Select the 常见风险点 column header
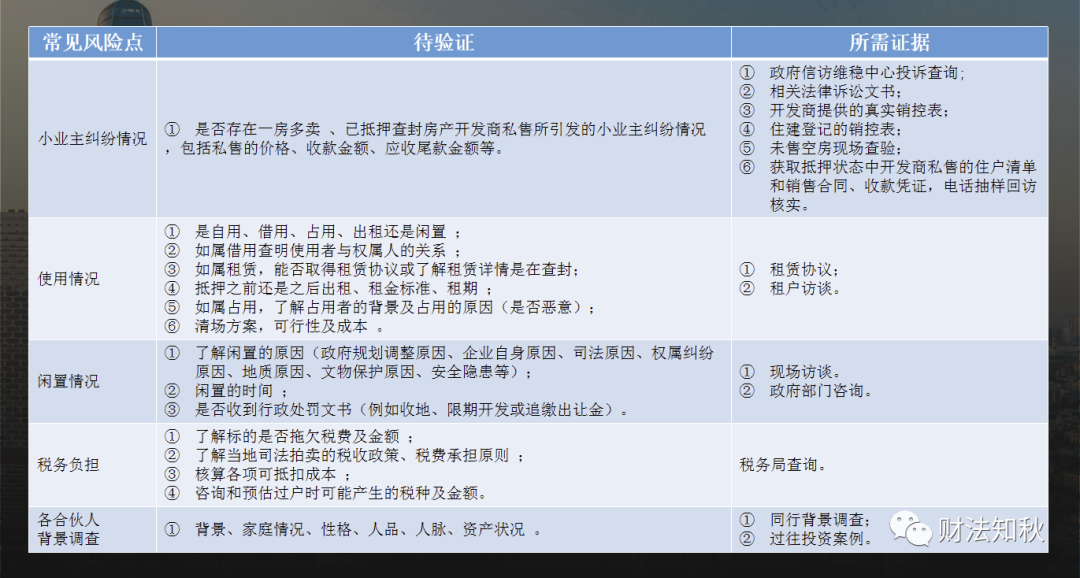 tap(92, 42)
